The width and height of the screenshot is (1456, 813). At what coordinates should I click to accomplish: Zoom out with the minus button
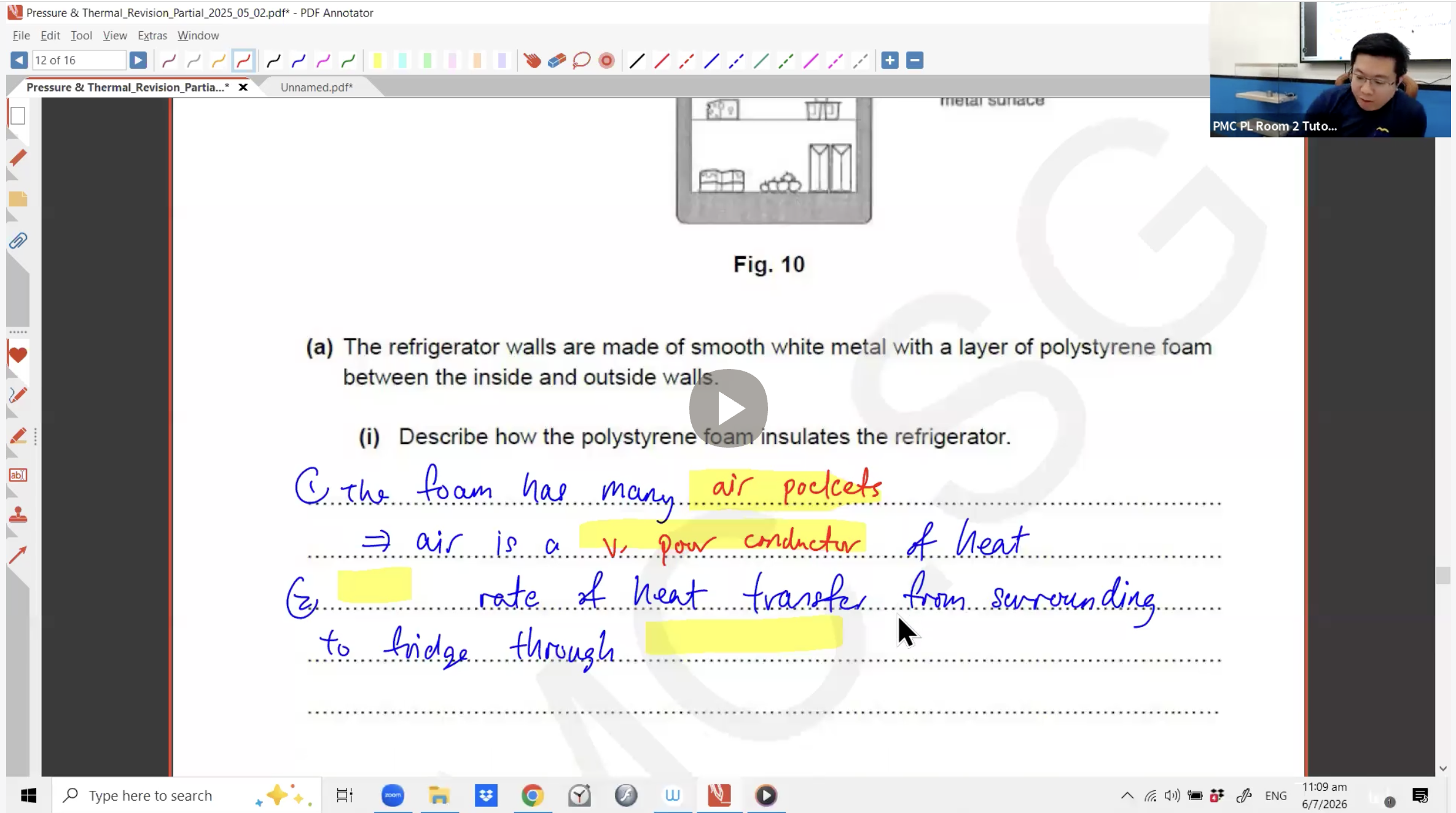pyautogui.click(x=915, y=60)
